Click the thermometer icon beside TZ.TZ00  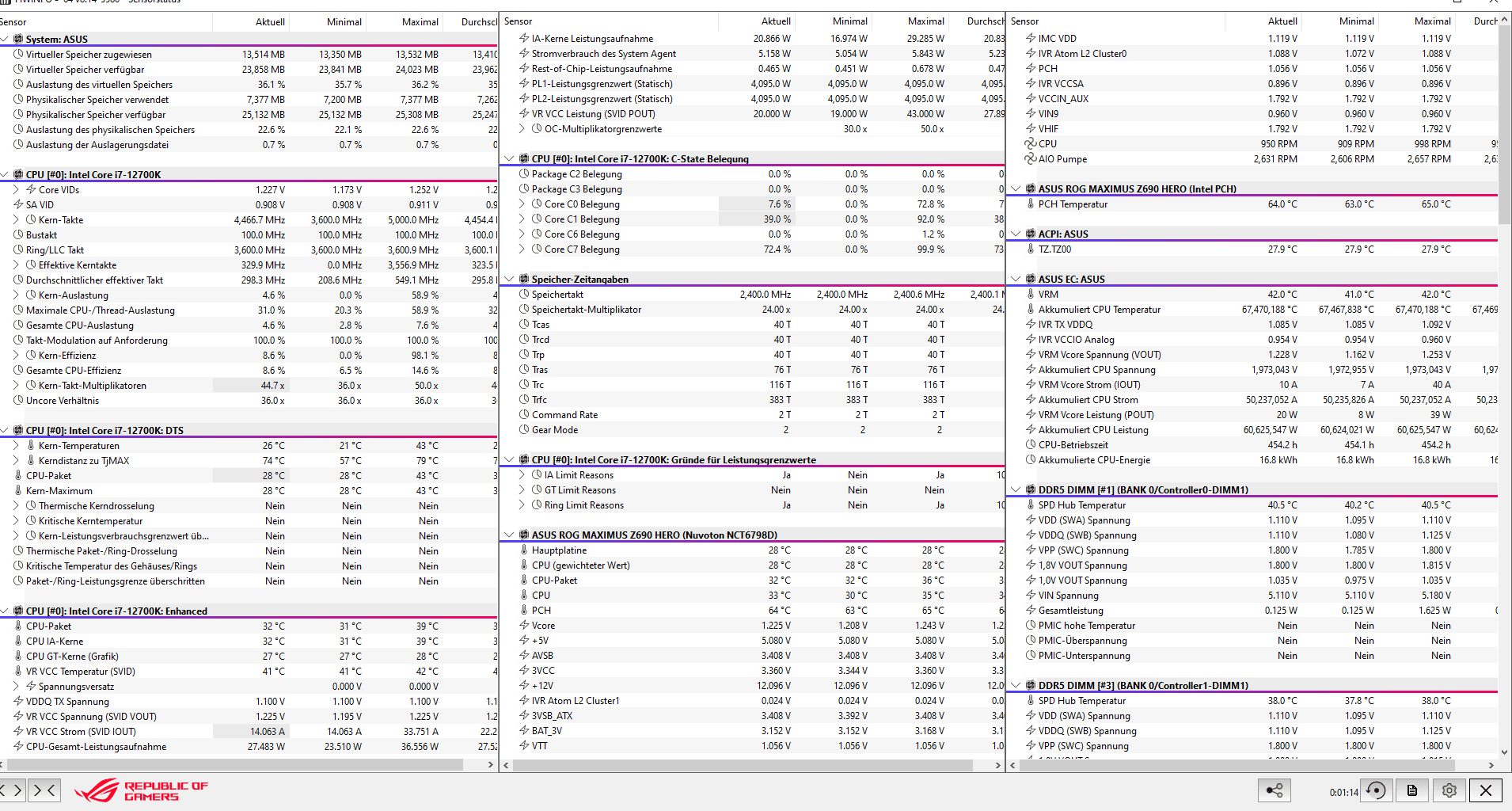pos(1031,249)
